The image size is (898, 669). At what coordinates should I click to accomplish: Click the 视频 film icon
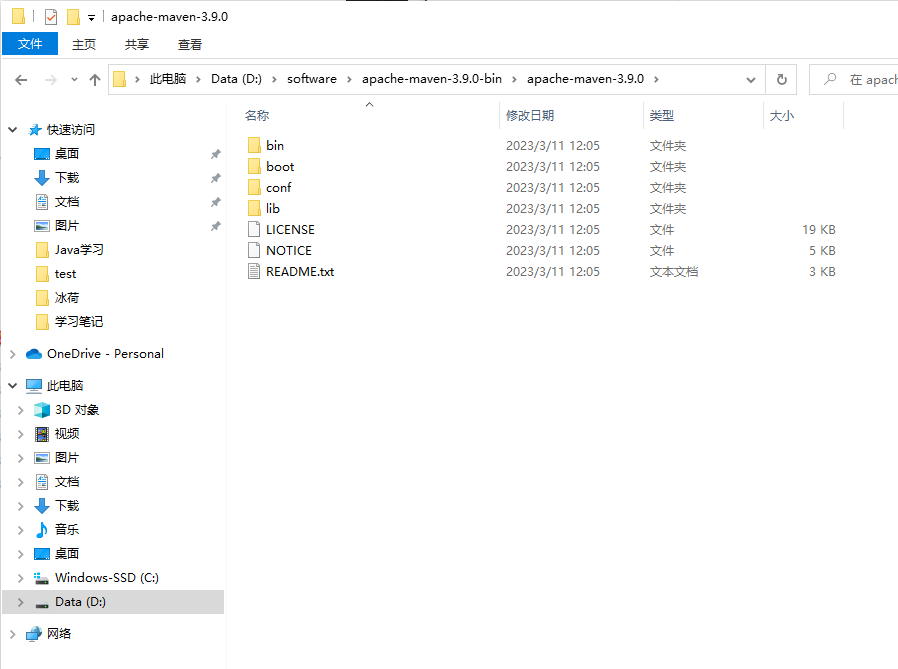point(42,434)
